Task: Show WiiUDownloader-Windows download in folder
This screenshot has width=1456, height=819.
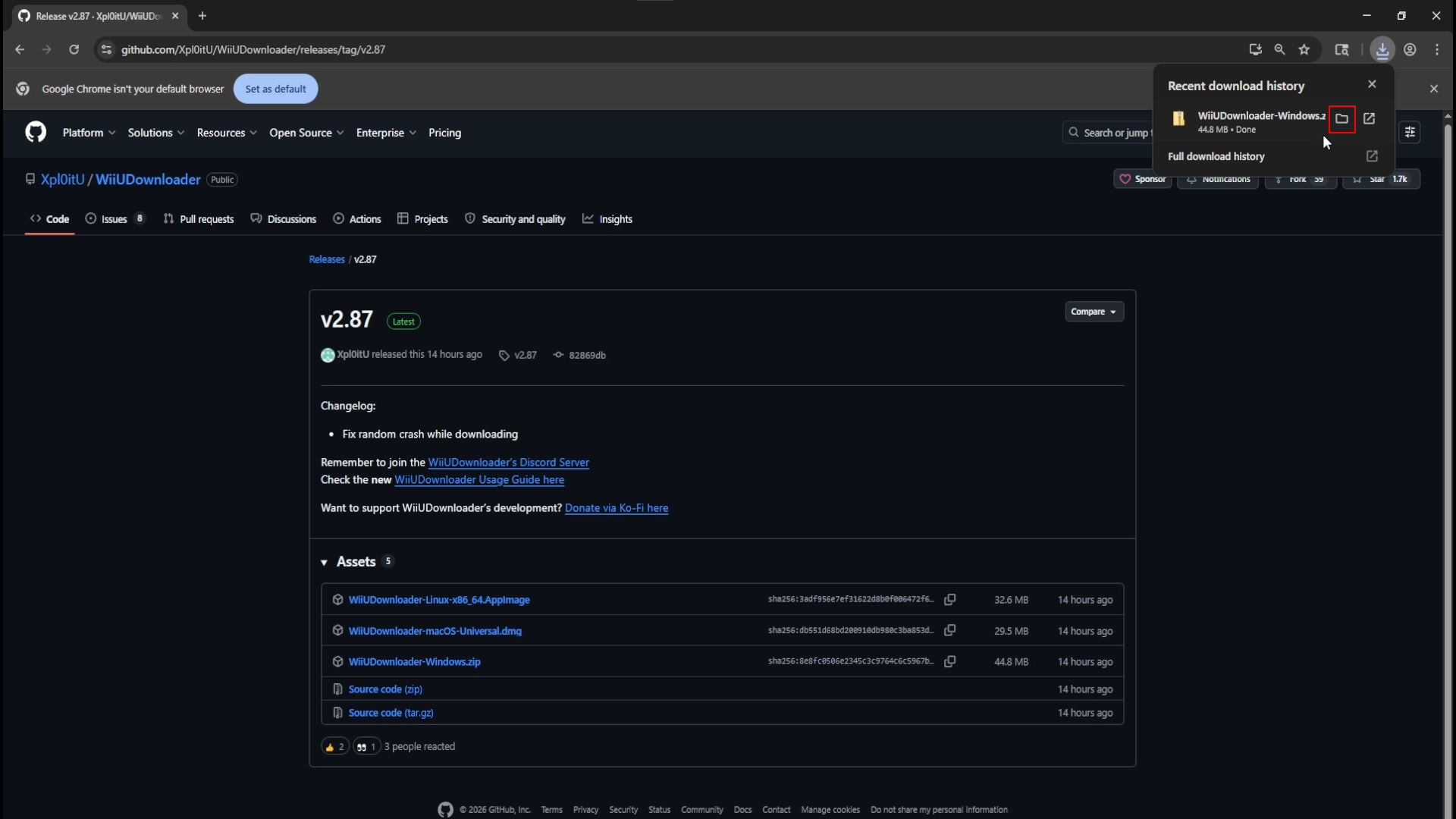Action: pos(1341,119)
